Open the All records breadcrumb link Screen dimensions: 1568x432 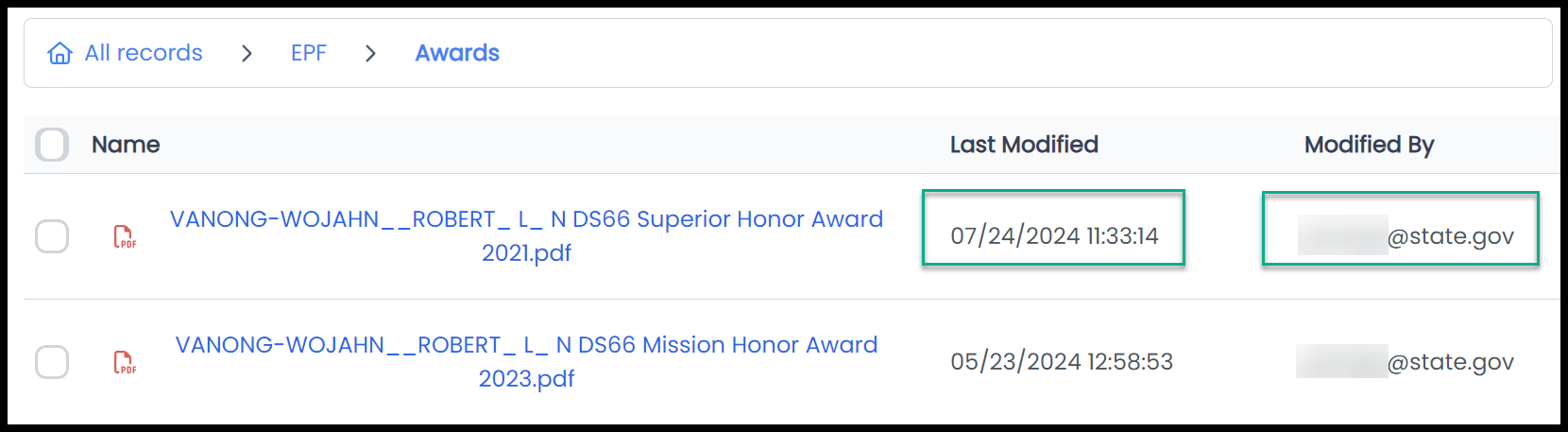click(144, 53)
